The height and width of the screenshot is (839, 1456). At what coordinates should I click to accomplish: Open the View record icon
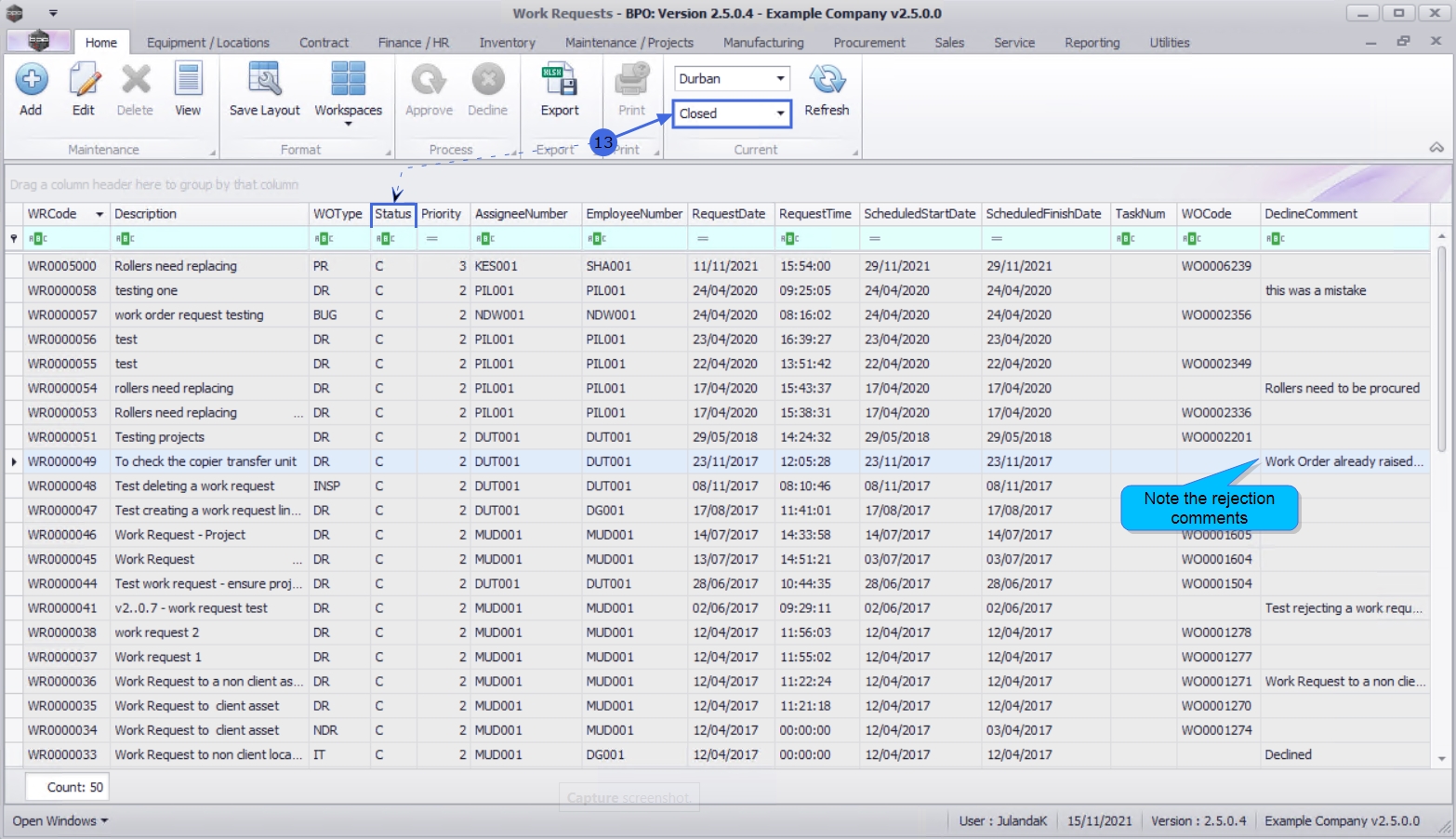coord(188,81)
